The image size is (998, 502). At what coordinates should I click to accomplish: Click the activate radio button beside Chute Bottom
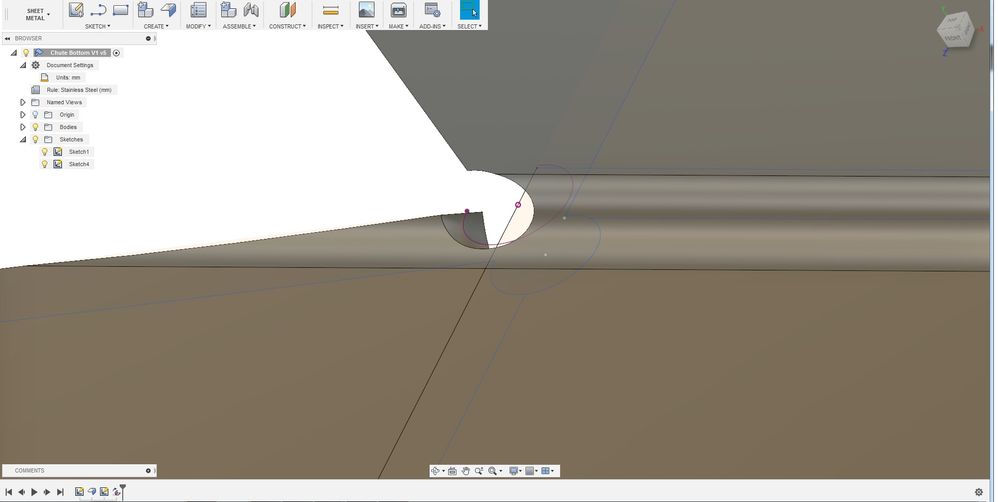(116, 53)
